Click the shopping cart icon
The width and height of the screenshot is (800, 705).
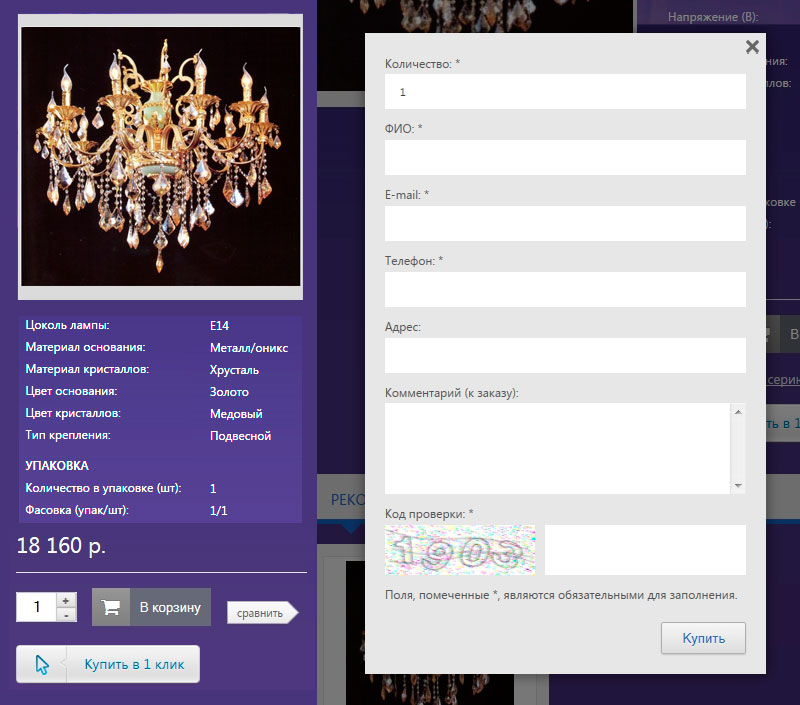coord(112,607)
